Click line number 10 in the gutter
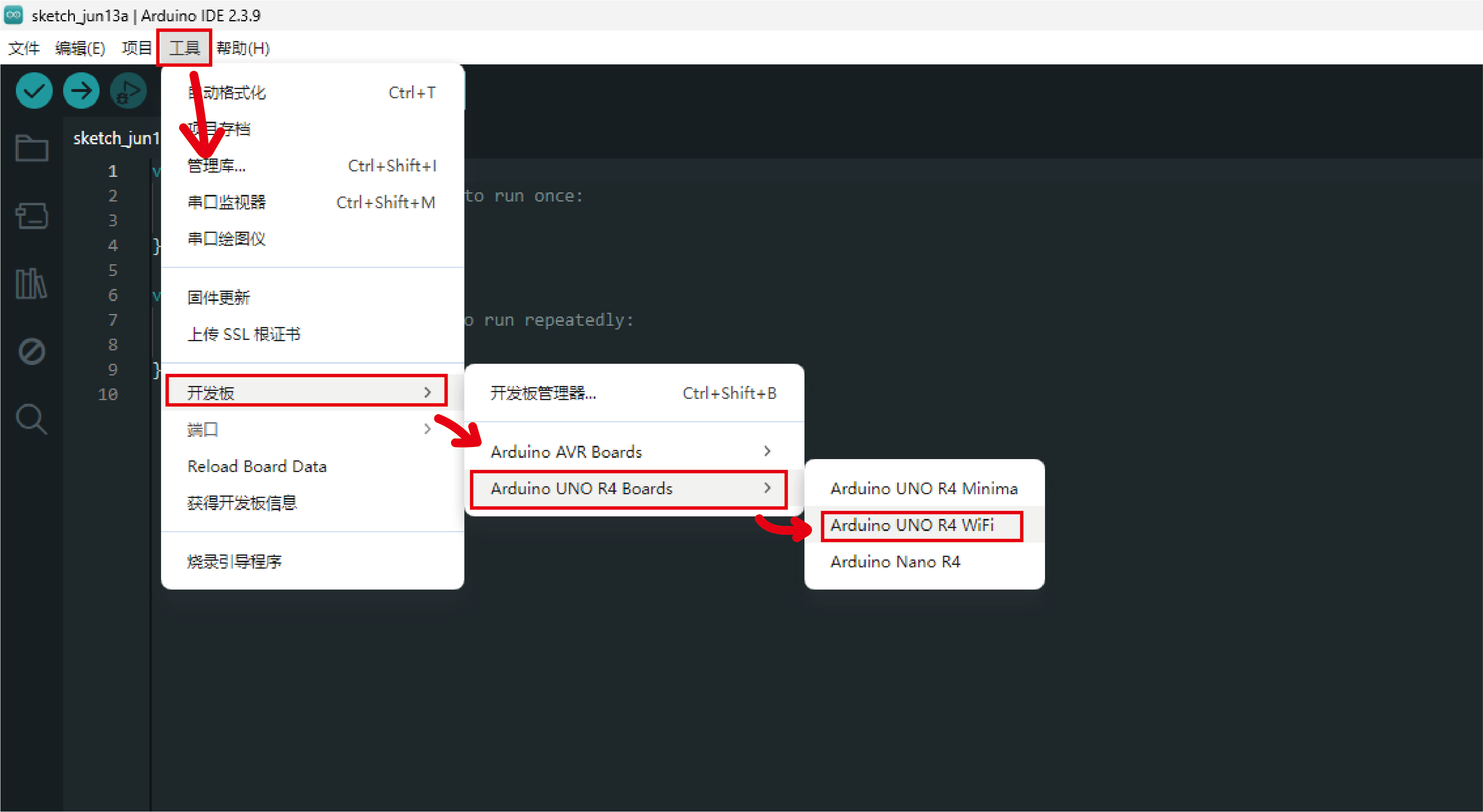The image size is (1483, 812). 108,395
